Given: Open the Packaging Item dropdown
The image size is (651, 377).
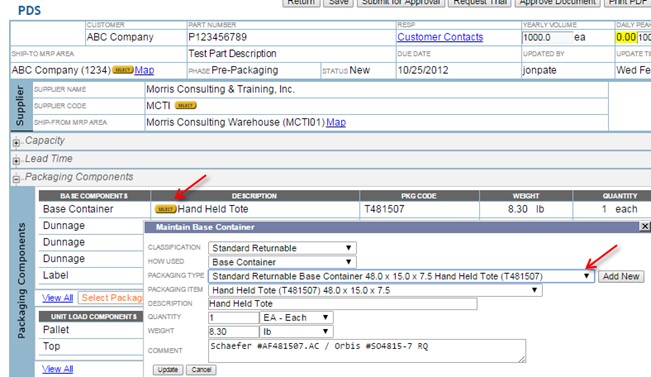Looking at the screenshot, I should coord(375,290).
